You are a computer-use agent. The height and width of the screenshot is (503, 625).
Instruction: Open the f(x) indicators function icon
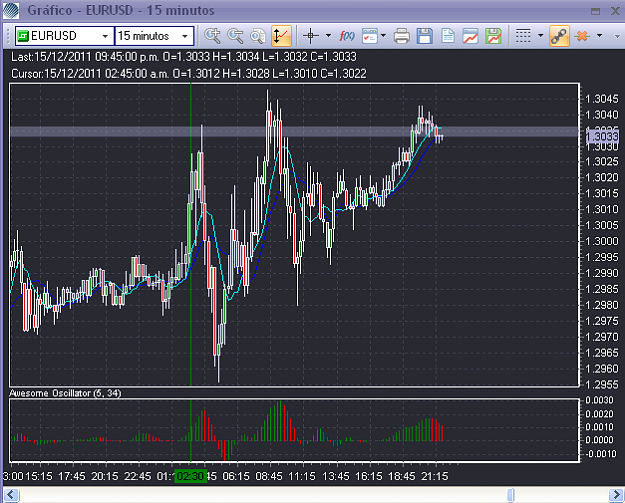(x=347, y=36)
